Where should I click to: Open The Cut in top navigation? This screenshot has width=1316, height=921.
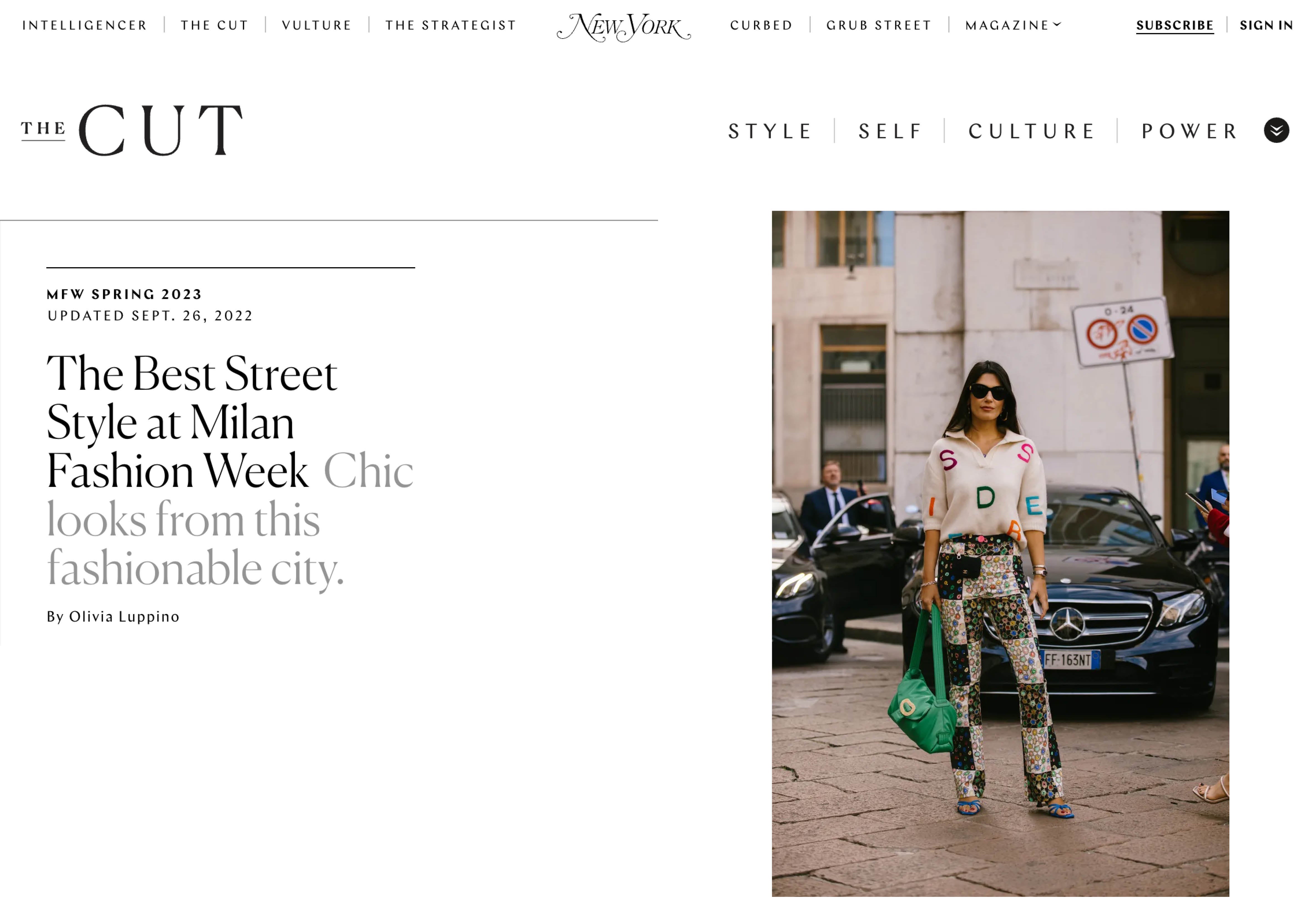pos(214,25)
